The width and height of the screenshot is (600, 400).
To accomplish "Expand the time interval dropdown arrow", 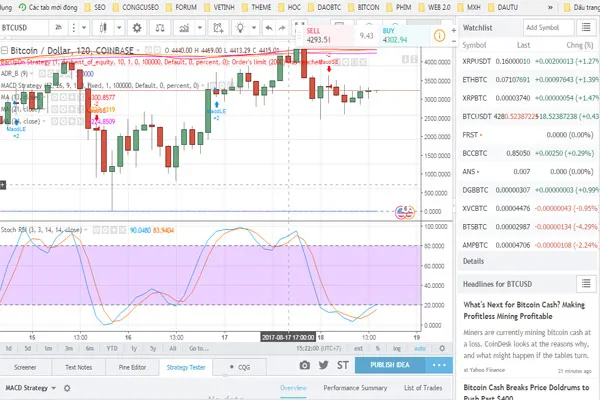I will coord(84,28).
